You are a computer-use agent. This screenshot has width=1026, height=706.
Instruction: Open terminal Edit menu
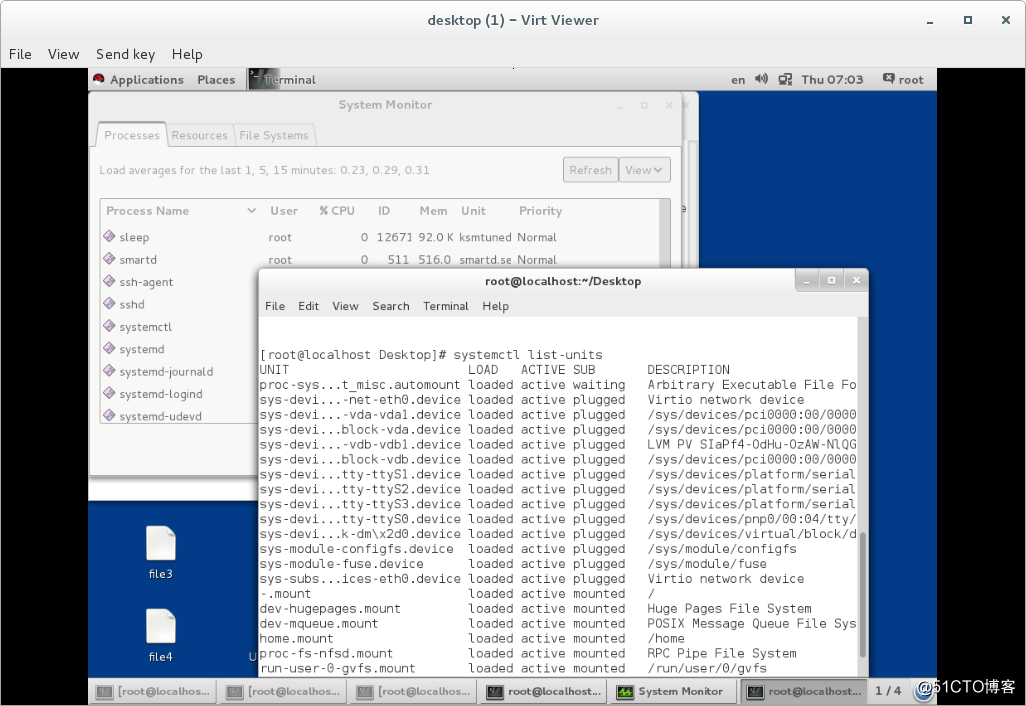click(308, 306)
